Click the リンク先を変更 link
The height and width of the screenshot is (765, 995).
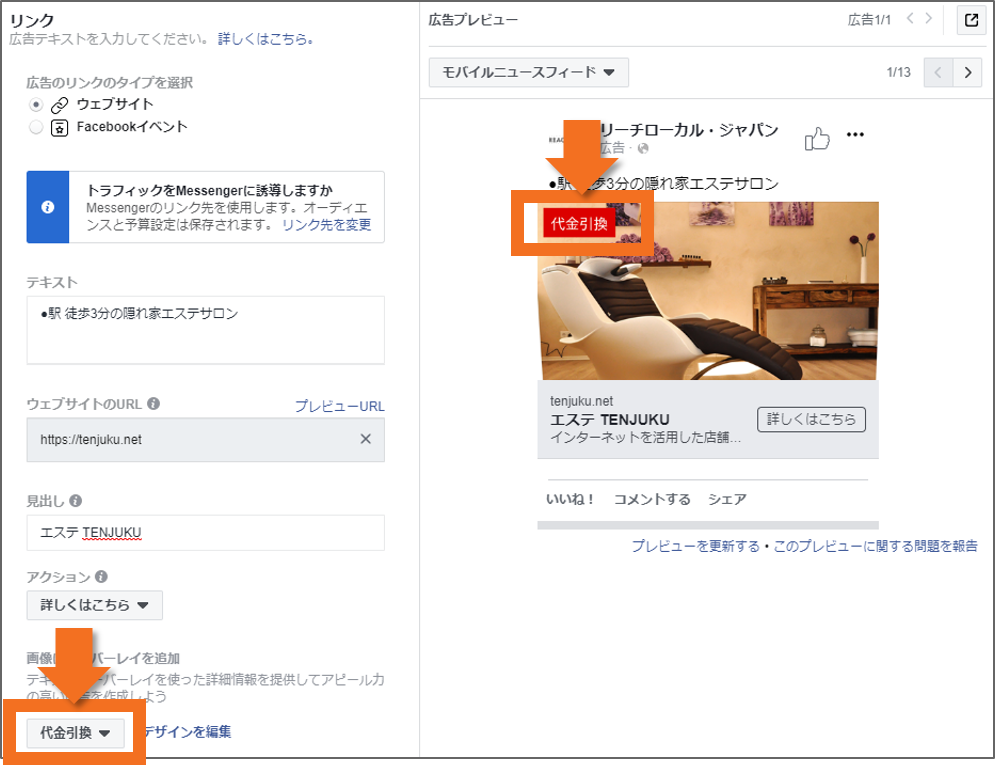pyautogui.click(x=327, y=225)
